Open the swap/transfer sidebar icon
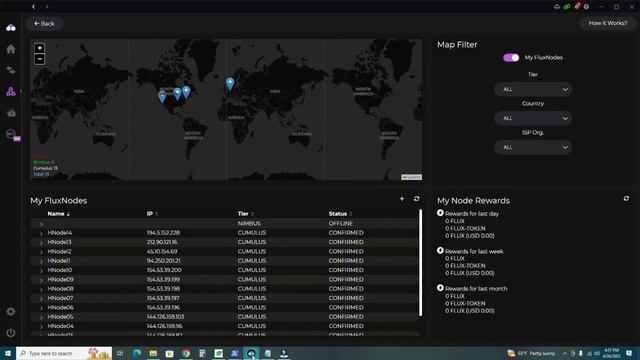This screenshot has width=640, height=360. tap(11, 70)
